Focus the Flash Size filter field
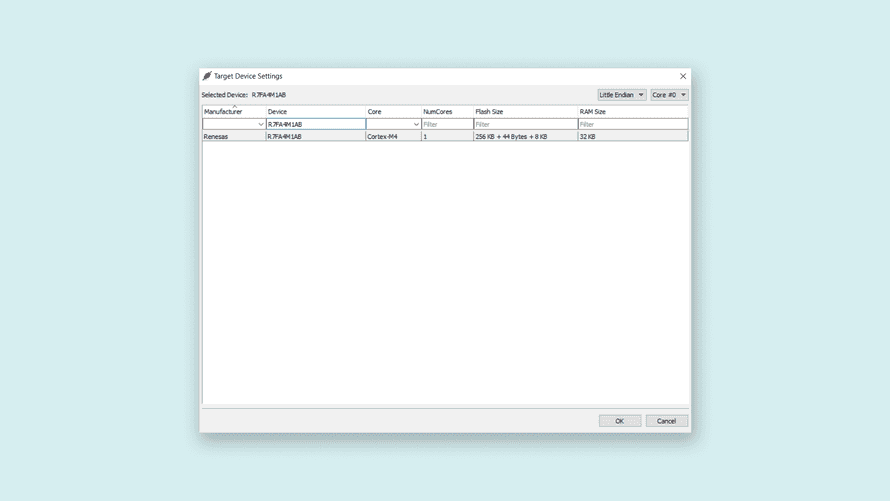The image size is (890, 501). pos(525,124)
